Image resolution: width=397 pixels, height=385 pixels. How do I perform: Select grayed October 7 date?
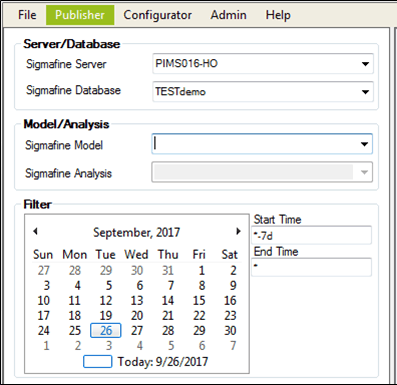point(233,346)
